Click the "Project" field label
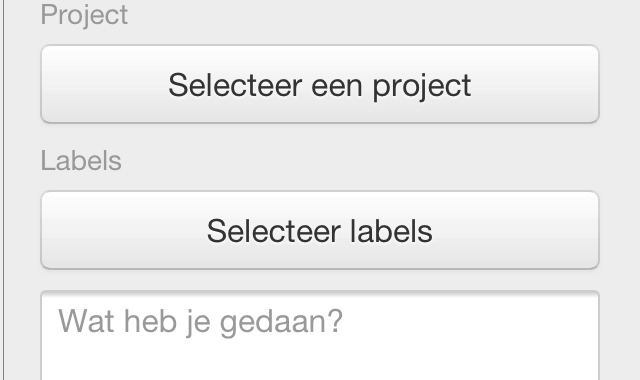 coord(84,15)
